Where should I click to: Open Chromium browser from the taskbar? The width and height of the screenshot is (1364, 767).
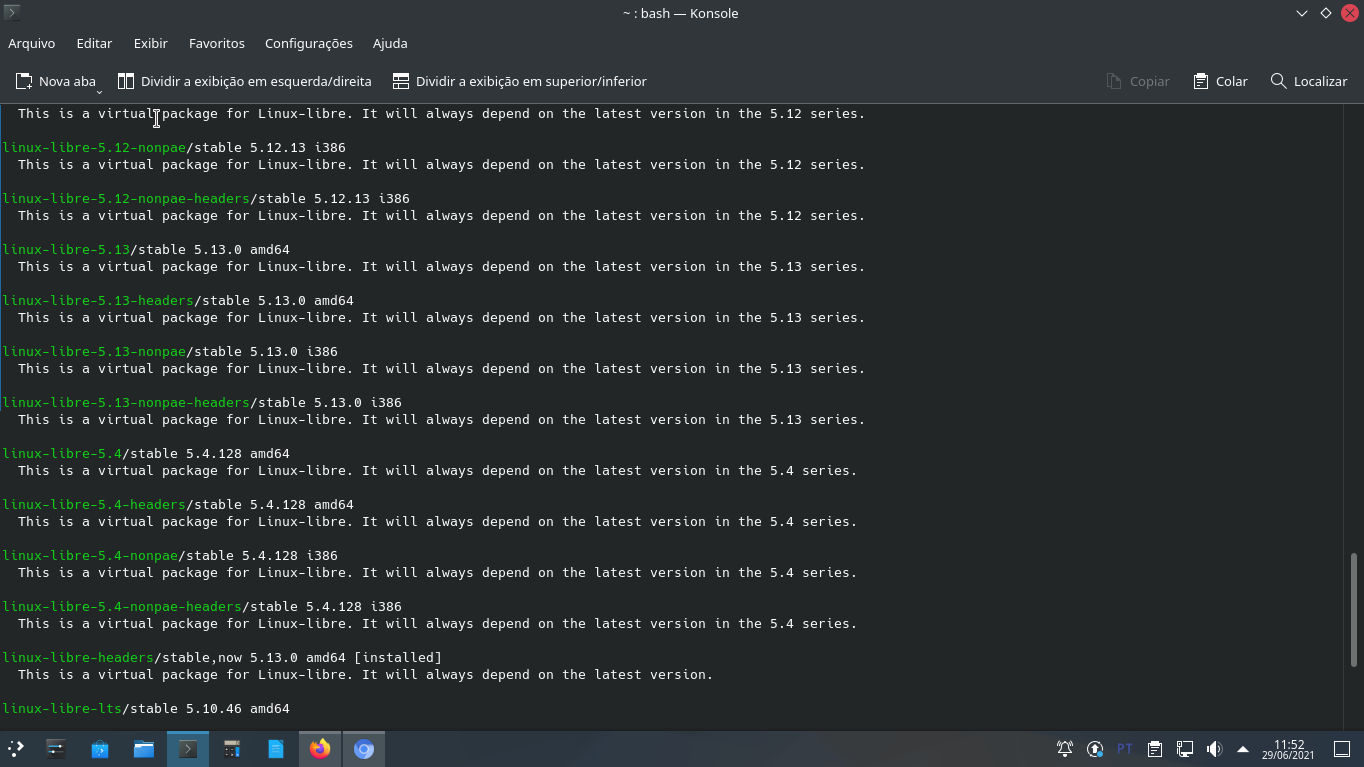tap(363, 748)
